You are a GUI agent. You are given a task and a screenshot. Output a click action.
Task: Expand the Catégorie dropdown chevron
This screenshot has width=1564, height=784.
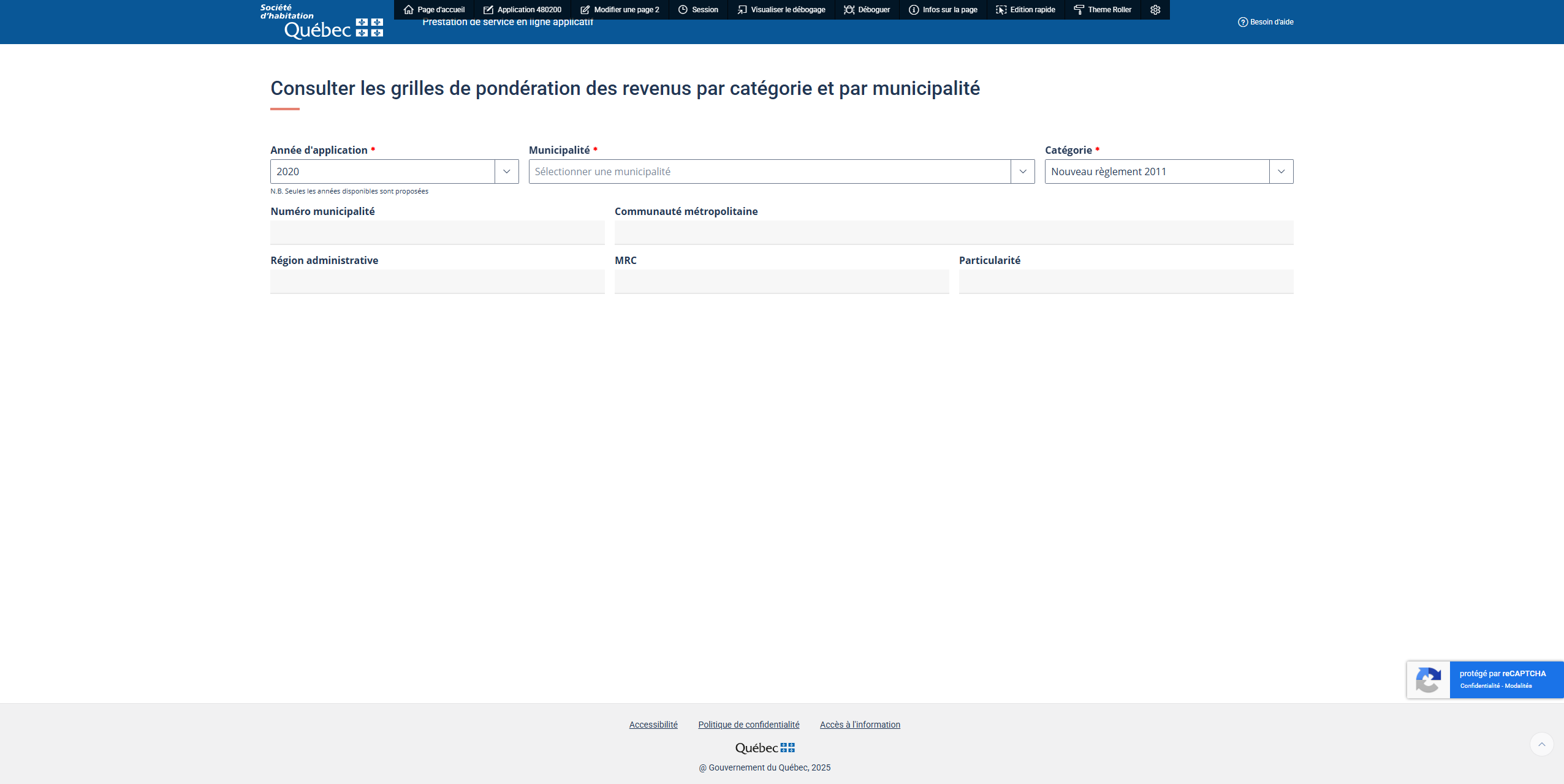coord(1281,171)
